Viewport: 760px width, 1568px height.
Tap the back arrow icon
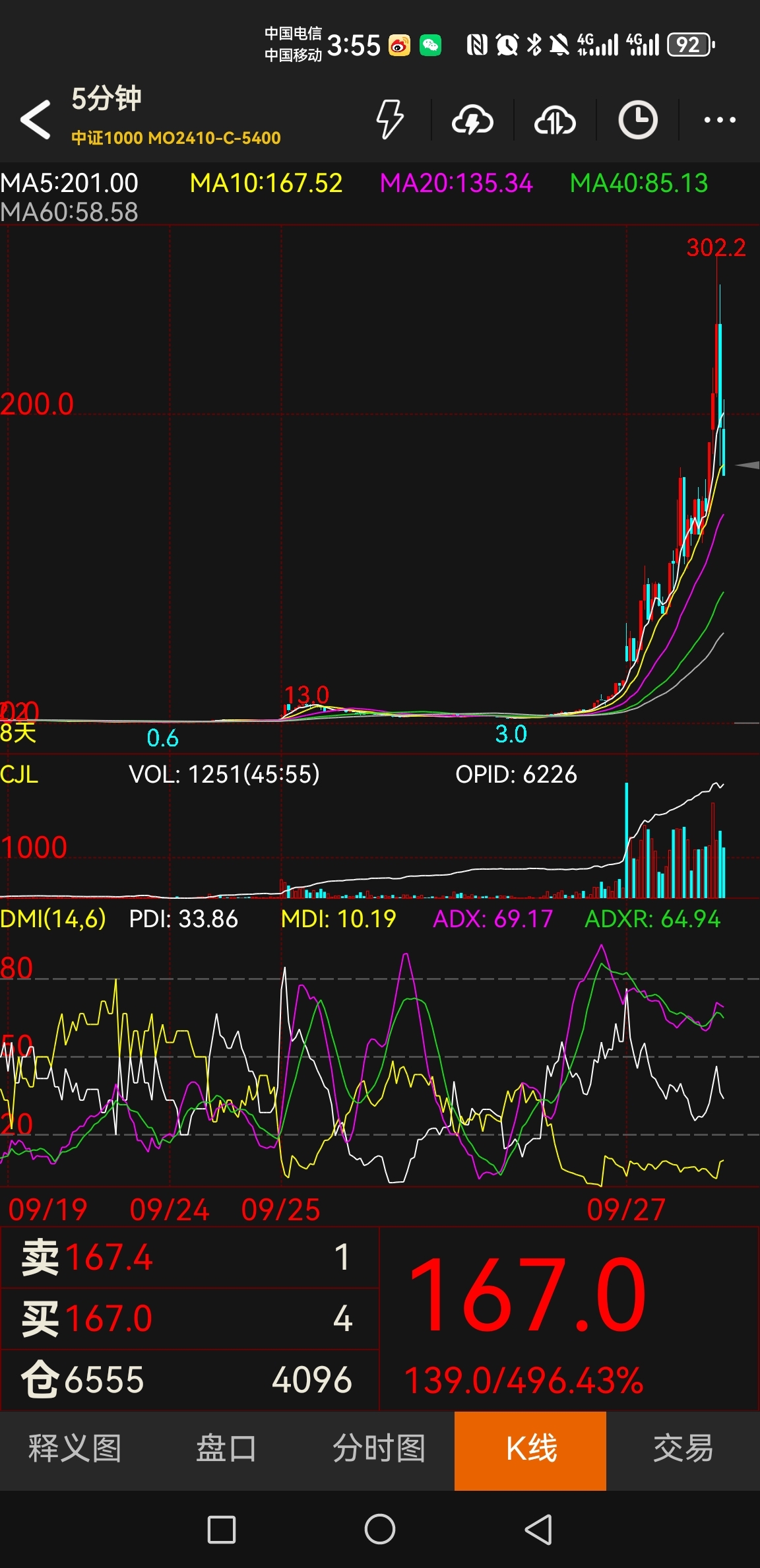pos(36,119)
